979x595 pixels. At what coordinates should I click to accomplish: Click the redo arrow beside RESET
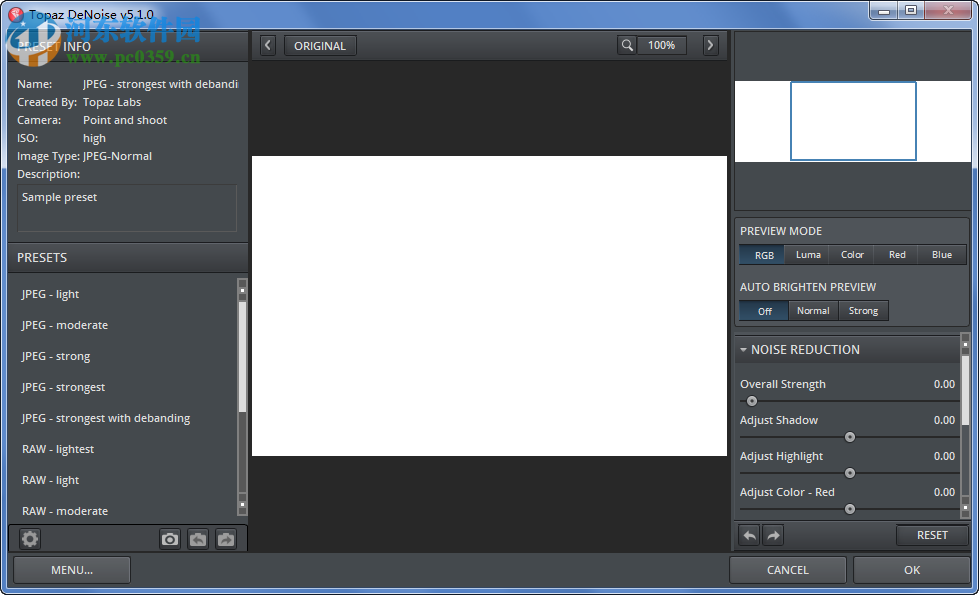(773, 535)
